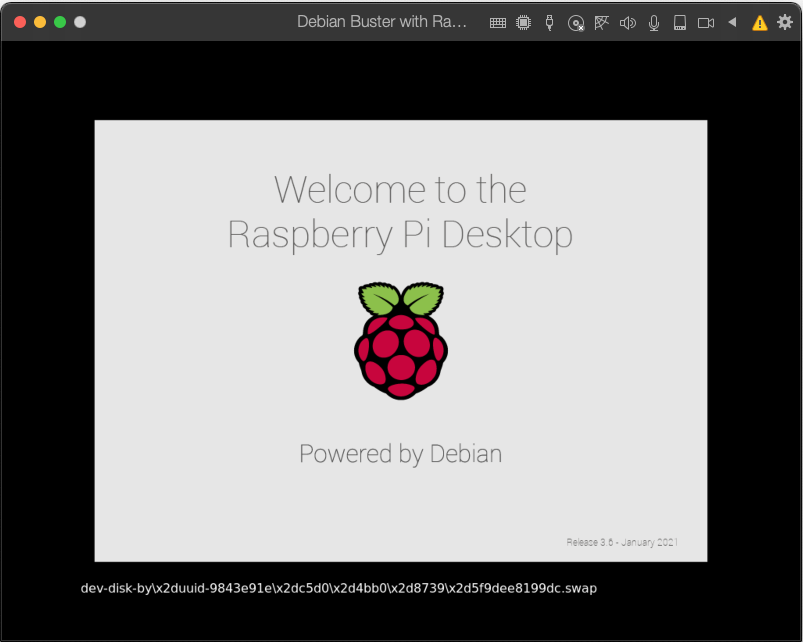Click the network adapter icon
Screen dimensions: 803x642
click(x=602, y=23)
